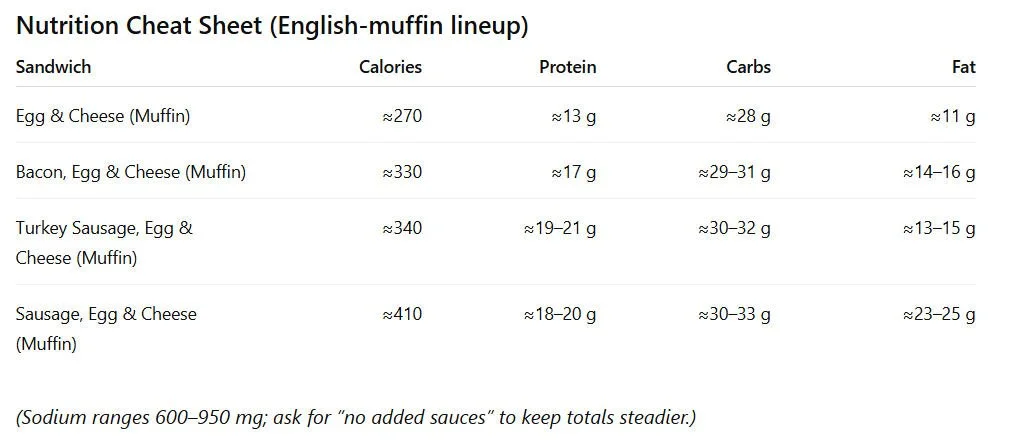Screen dimensions: 1013x446
Task: Click the ≈11 g fat cell
Action: point(953,116)
